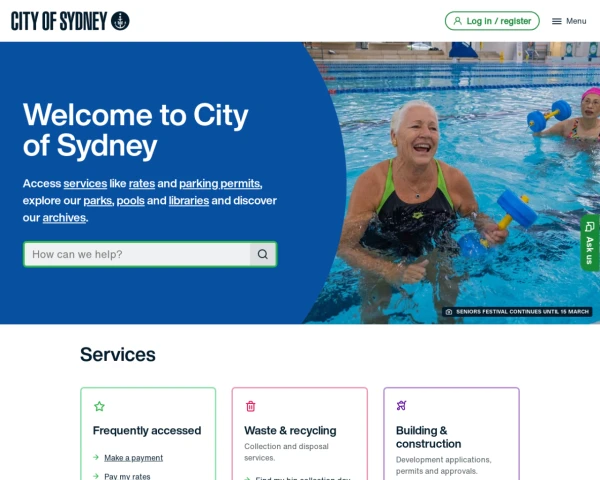Screen dimensions: 600x480
Task: Click the user icon in Log in button
Action: coord(457,21)
